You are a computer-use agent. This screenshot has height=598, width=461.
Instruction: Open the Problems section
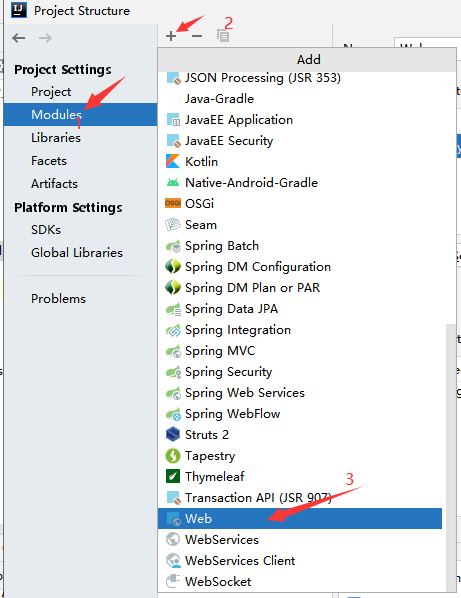tap(80, 299)
